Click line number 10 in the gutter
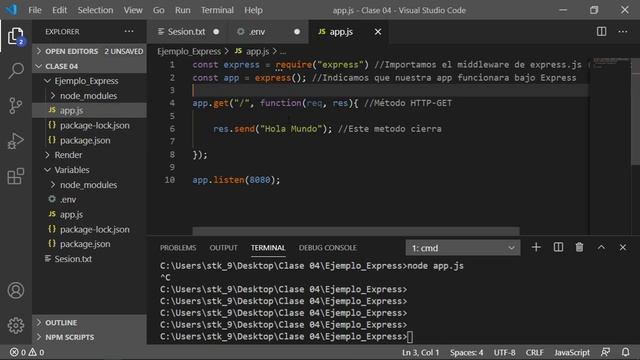This screenshot has width=640, height=360. coord(169,180)
